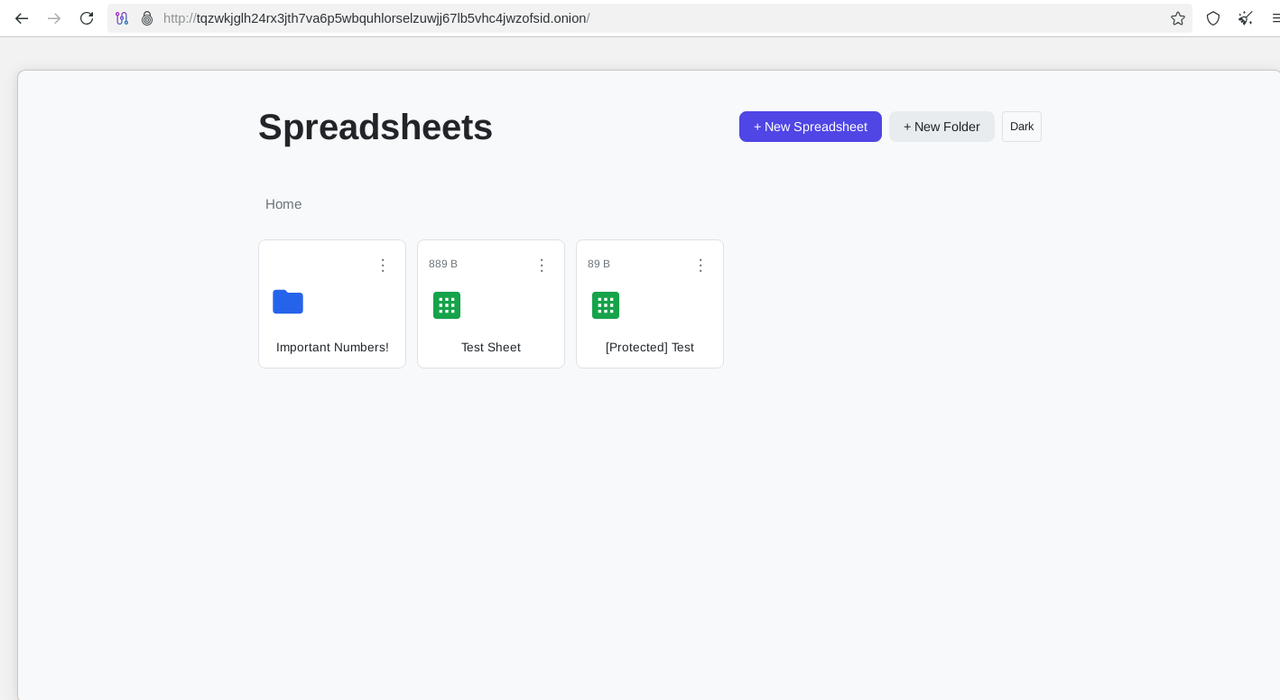
Task: Open three-dot menu on [Protected] Test card
Action: coord(701,265)
